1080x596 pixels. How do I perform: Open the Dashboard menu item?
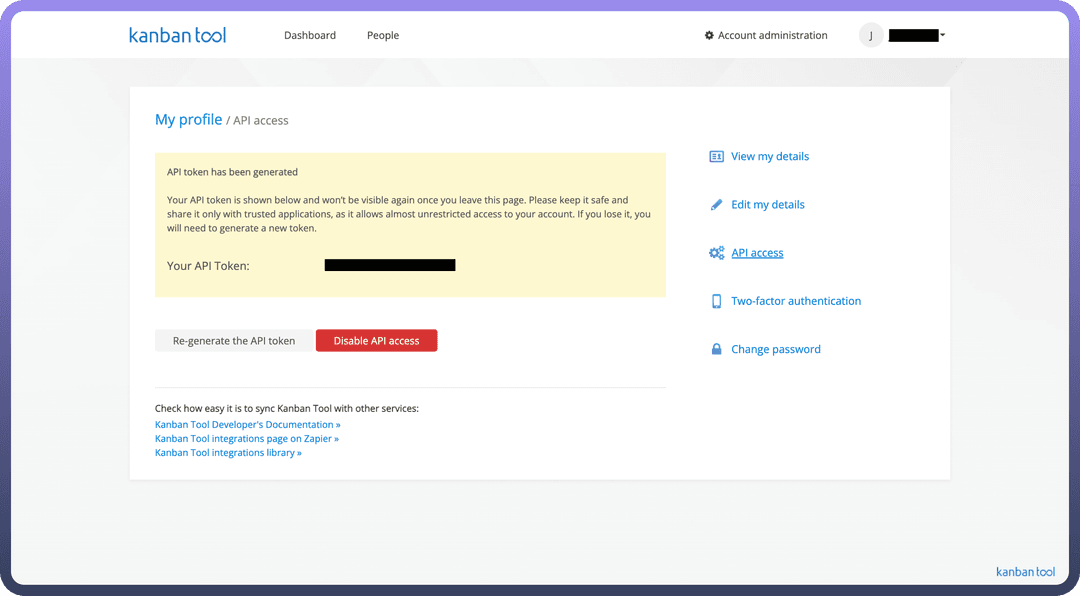pos(310,35)
